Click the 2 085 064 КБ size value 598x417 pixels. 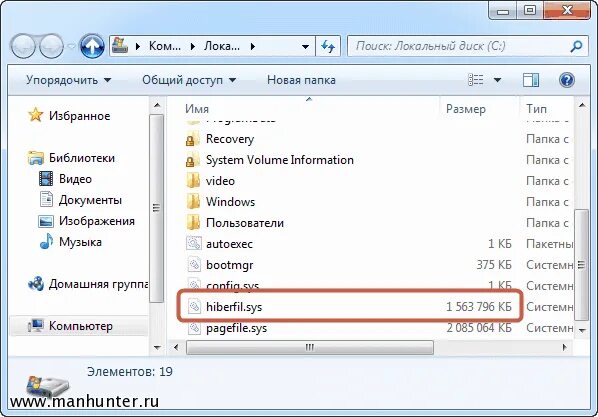[479, 328]
